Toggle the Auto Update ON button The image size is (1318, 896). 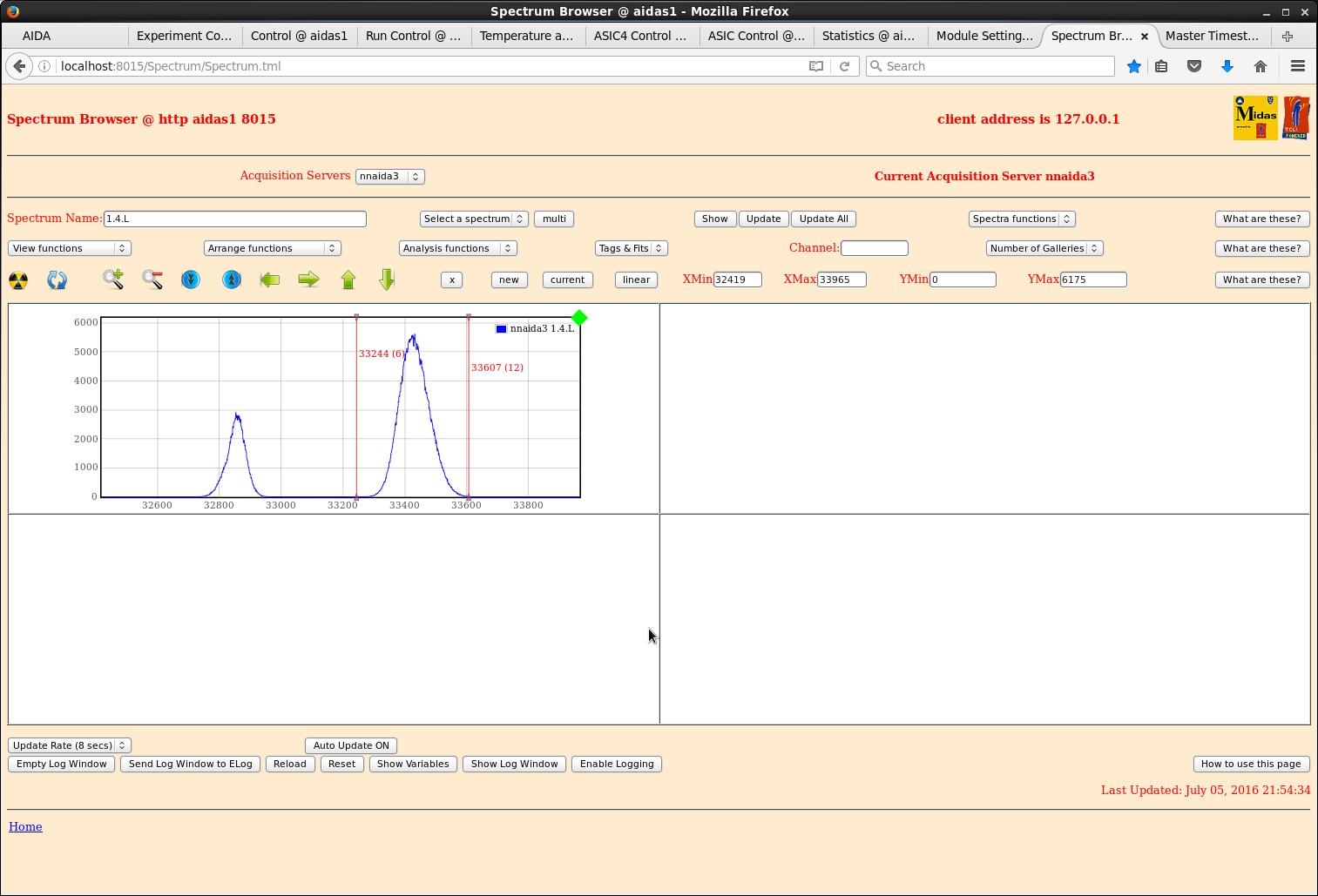pyautogui.click(x=351, y=745)
